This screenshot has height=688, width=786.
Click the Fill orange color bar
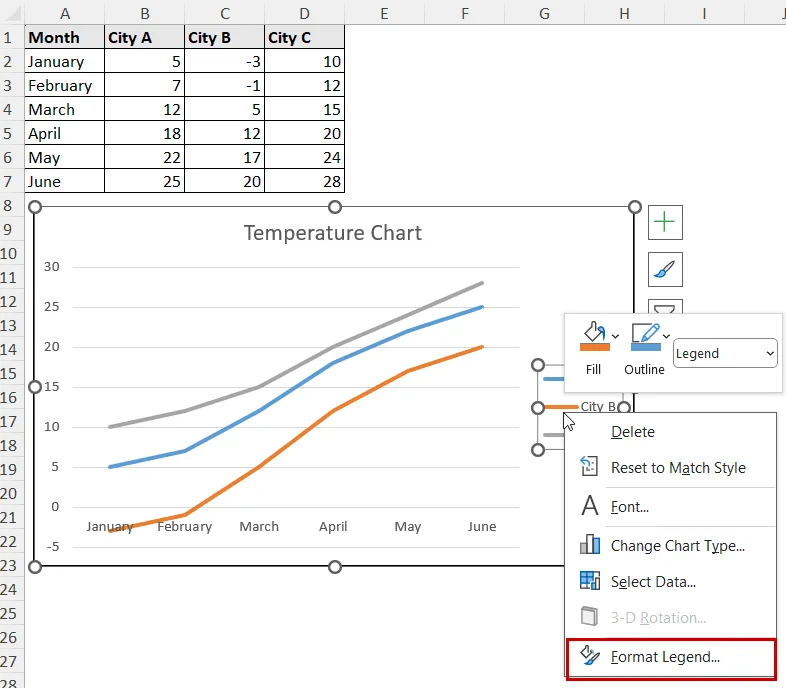595,347
